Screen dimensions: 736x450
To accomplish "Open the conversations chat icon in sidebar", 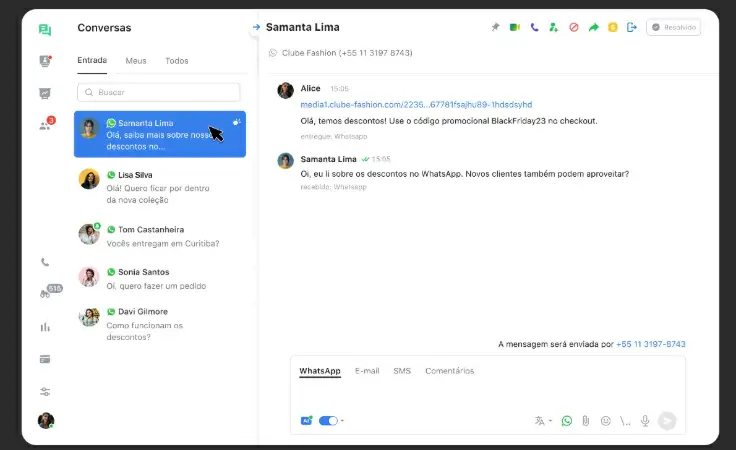I will click(45, 30).
